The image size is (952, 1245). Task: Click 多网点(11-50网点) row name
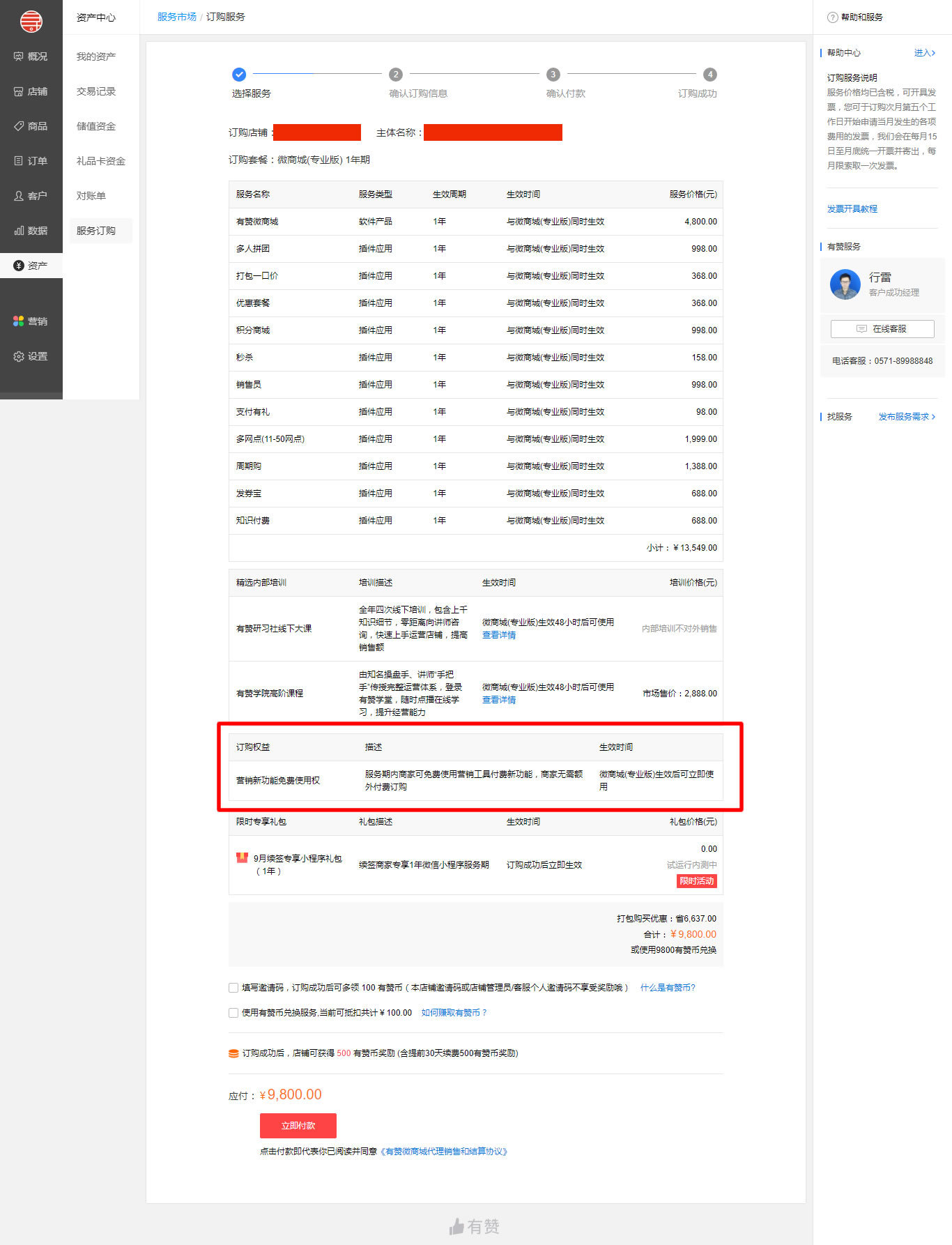point(270,439)
